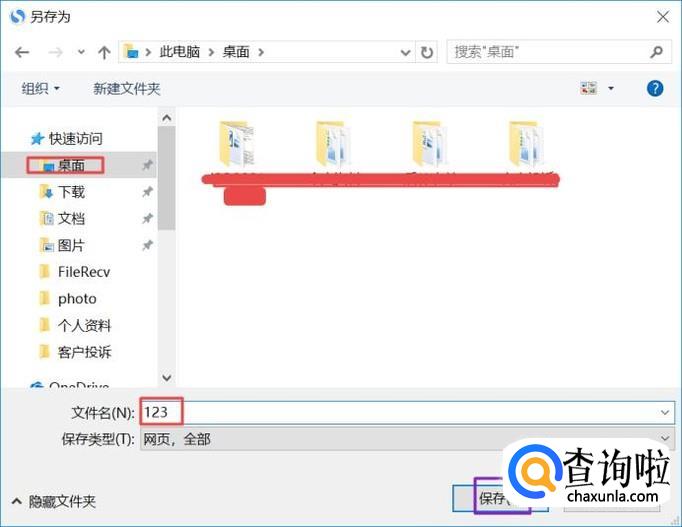Viewport: 682px width, 527px height.
Task: Unpin 下载 from quick access
Action: 147,191
